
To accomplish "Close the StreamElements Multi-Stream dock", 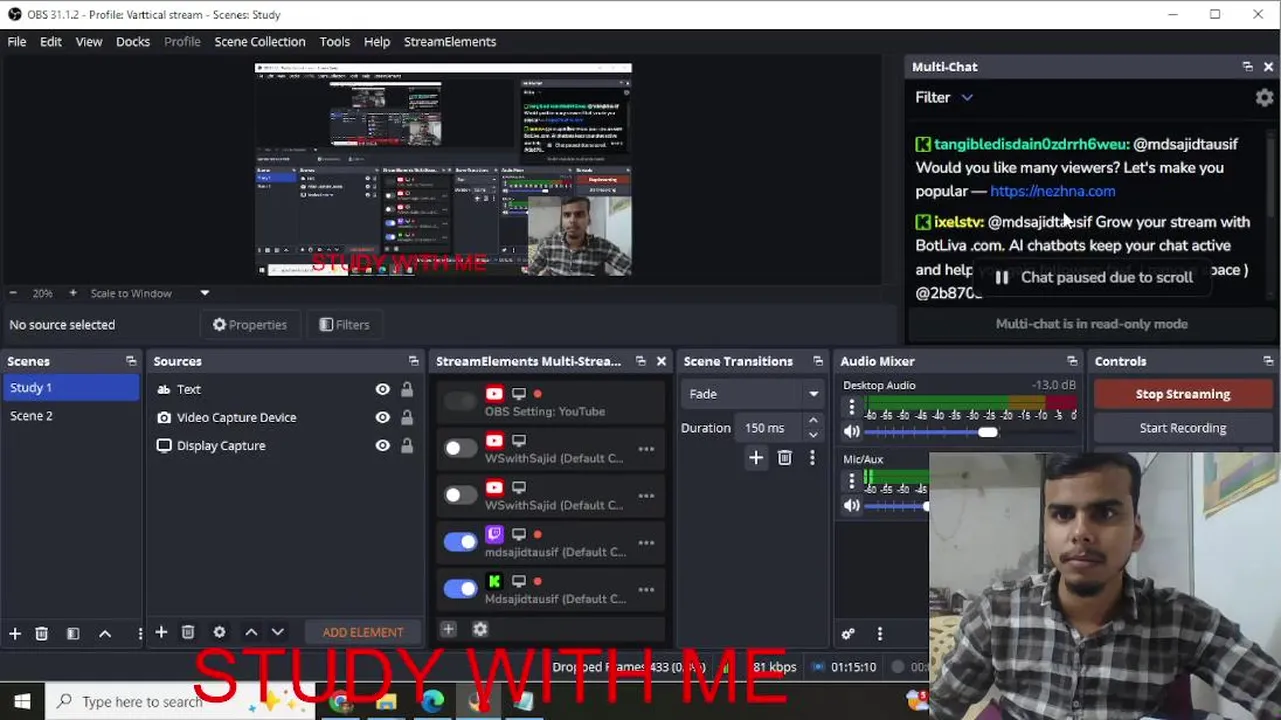I will [x=661, y=361].
